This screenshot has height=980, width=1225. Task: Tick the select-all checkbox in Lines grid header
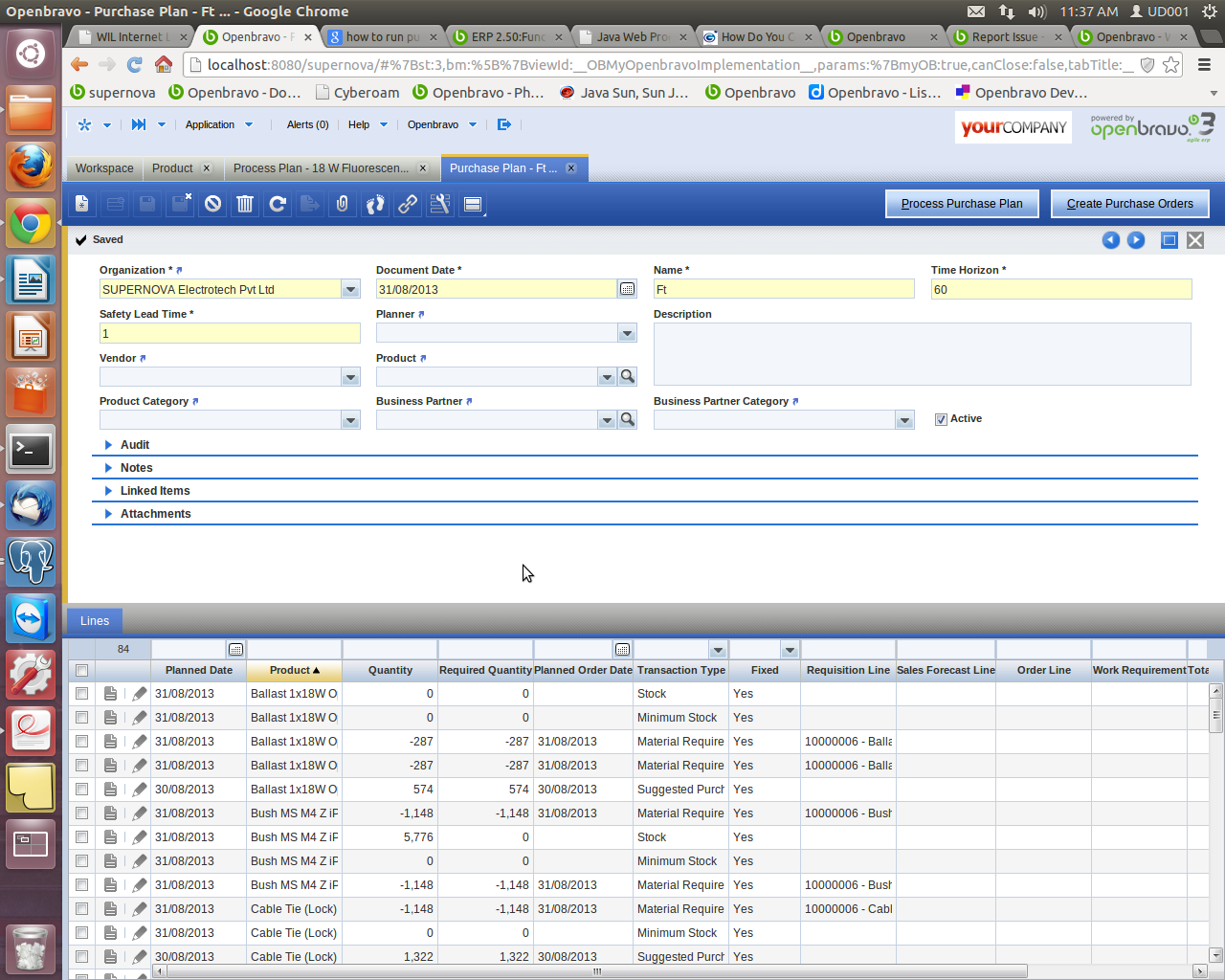tap(82, 670)
